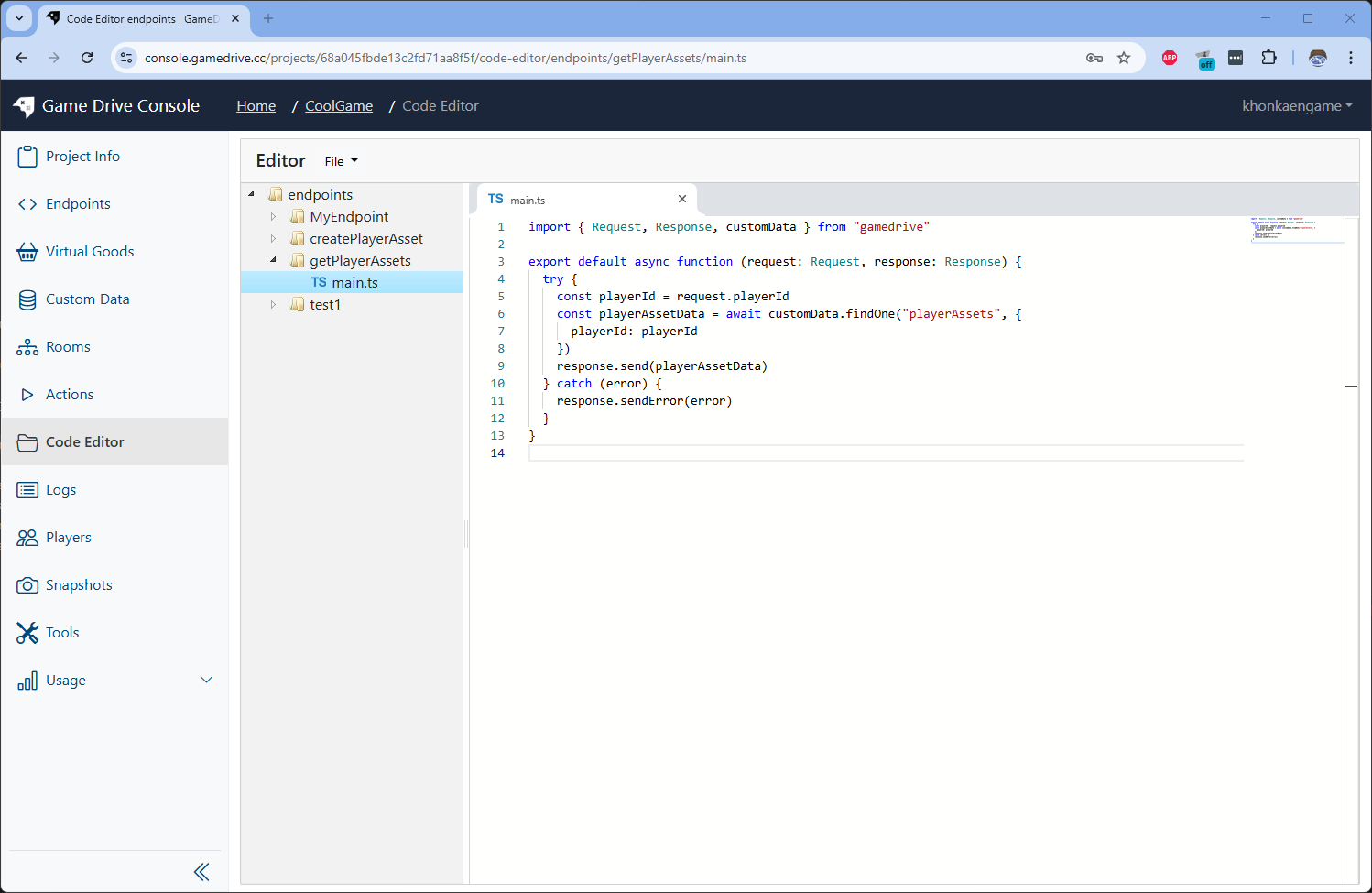Expand the MyEndpoint folder arrow

pos(273,217)
